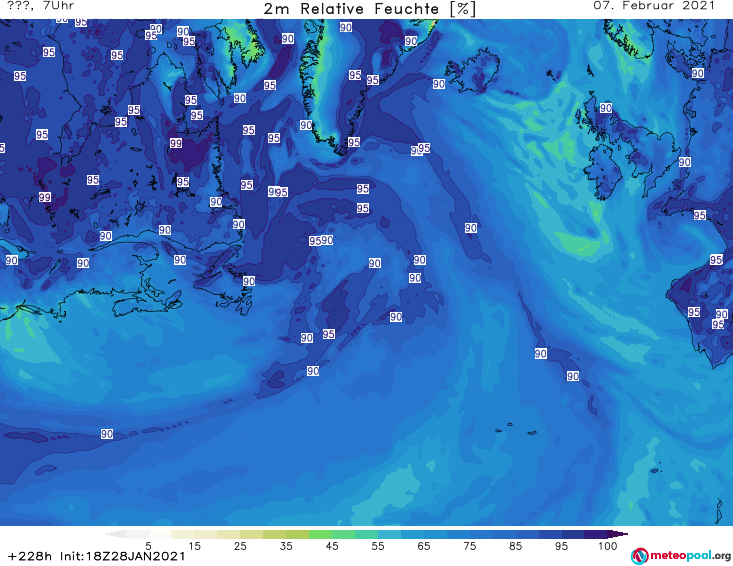733x566 pixels.
Task: Click the 90 contour label over Scotland
Action: [606, 108]
